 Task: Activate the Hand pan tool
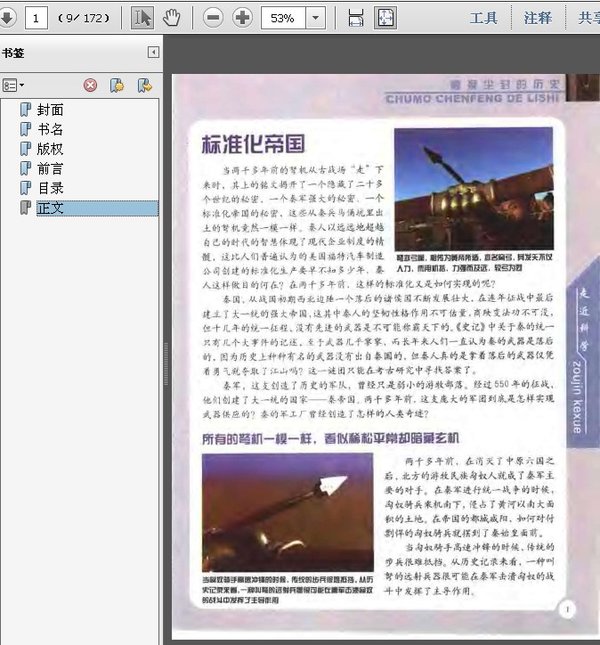(172, 18)
